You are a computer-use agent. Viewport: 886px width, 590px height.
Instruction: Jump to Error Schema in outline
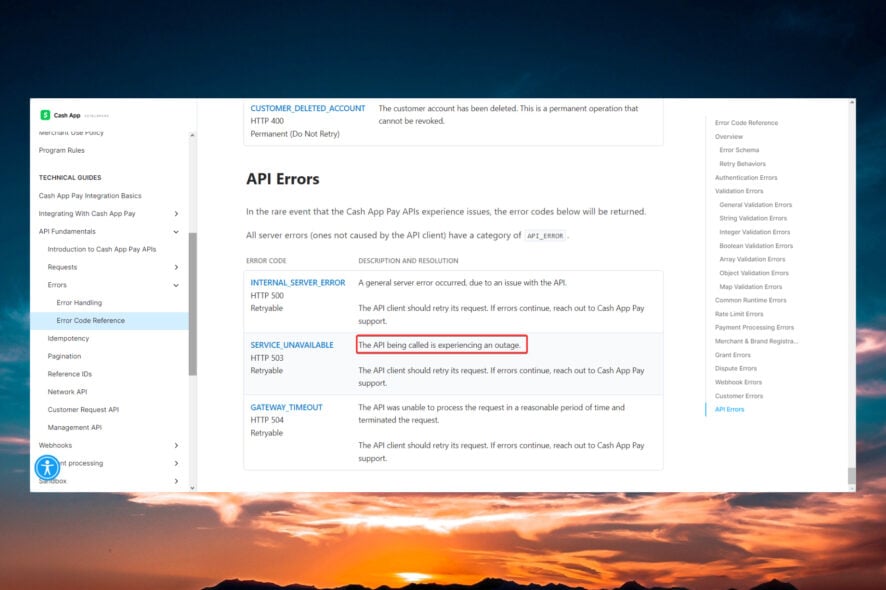coord(739,150)
